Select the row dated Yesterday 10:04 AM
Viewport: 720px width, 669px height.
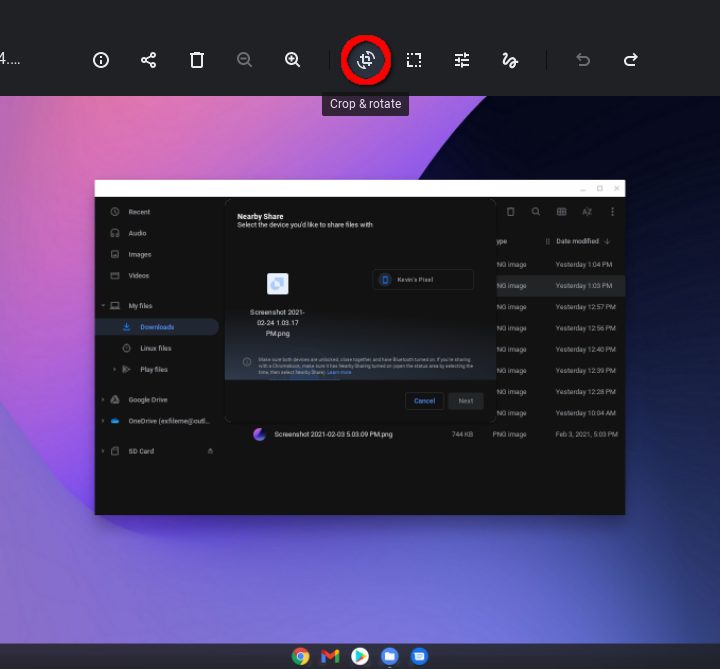(560, 413)
